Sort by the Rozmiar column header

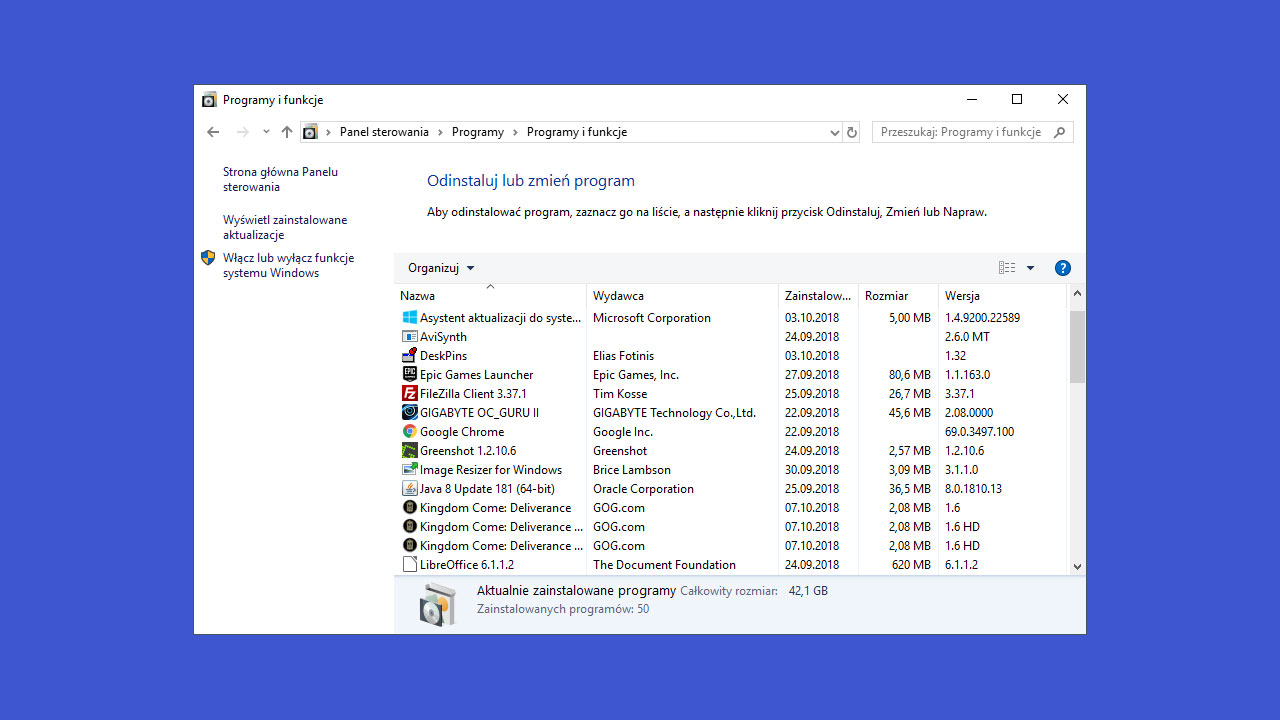(898, 296)
